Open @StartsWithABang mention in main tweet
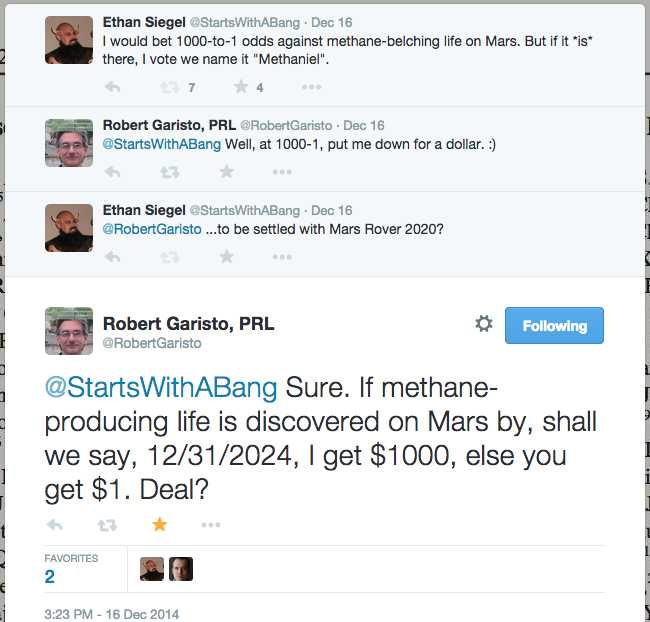This screenshot has height=622, width=650. [161, 388]
